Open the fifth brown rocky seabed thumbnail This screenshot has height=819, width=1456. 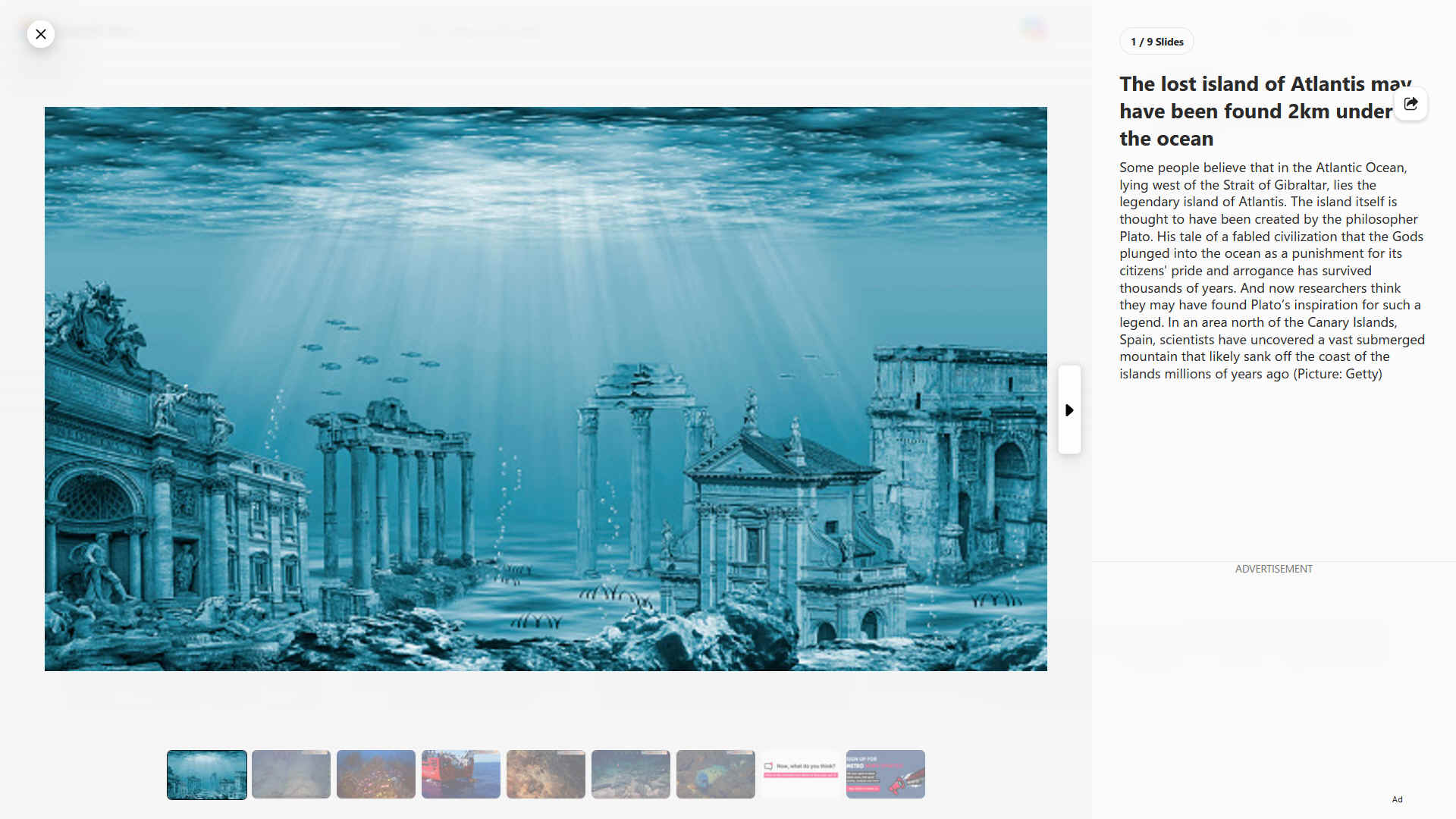pyautogui.click(x=546, y=774)
